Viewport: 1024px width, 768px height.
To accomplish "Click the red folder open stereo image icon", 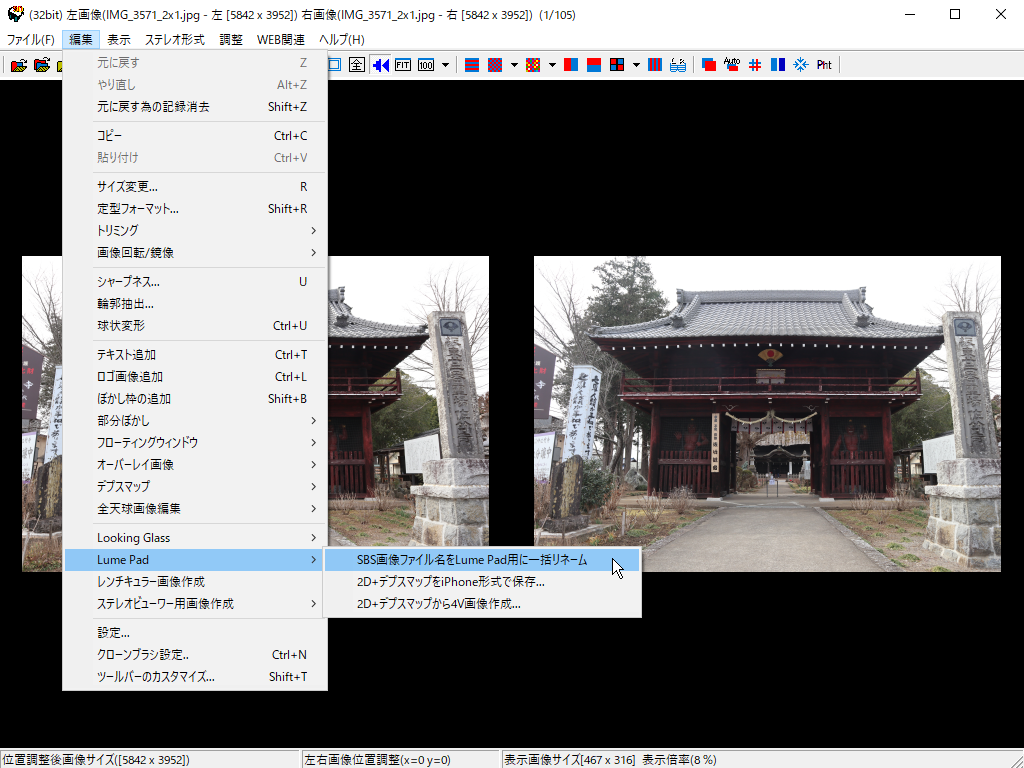I will (18, 65).
